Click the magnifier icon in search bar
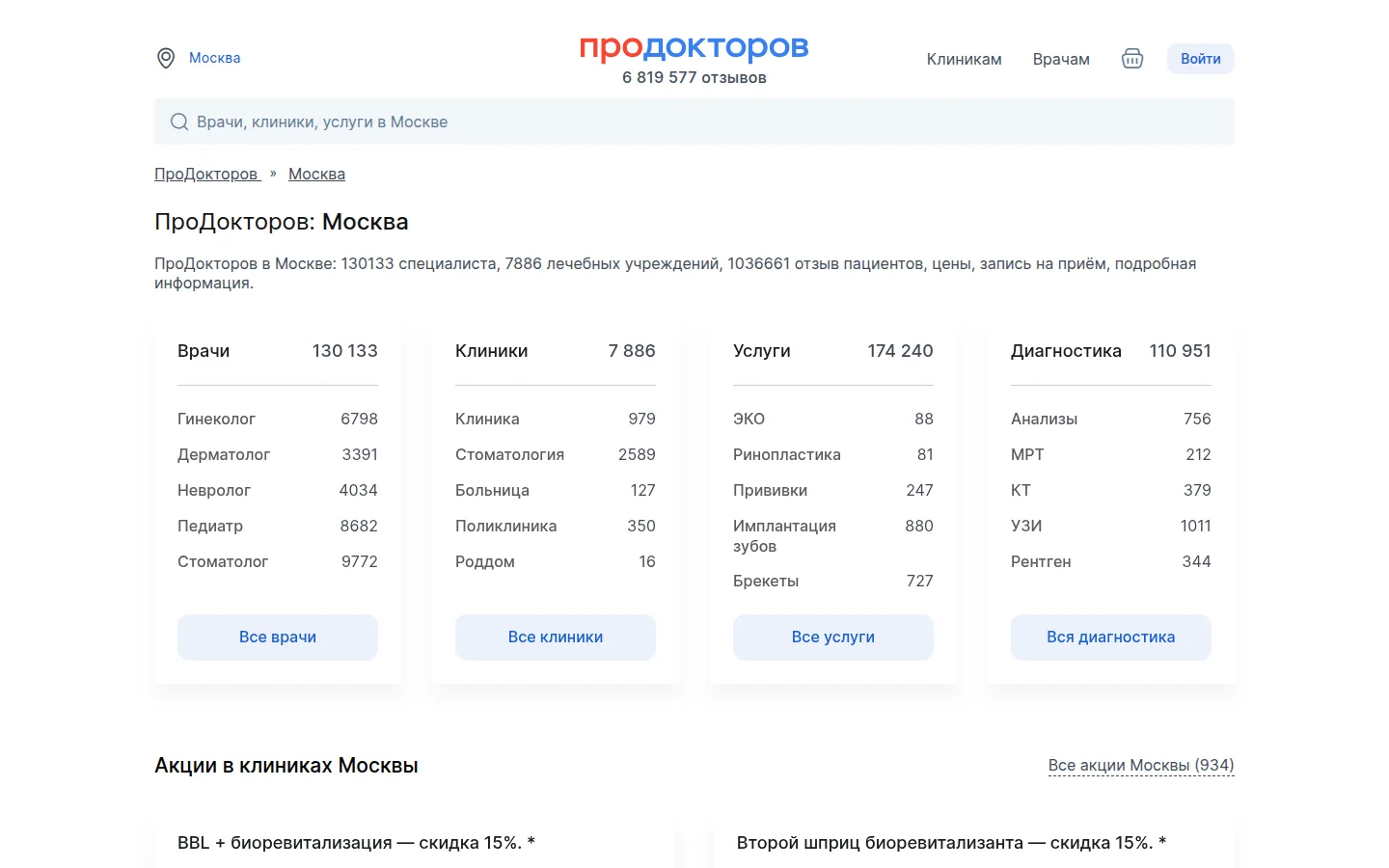The width and height of the screenshot is (1389, 868). tap(179, 122)
